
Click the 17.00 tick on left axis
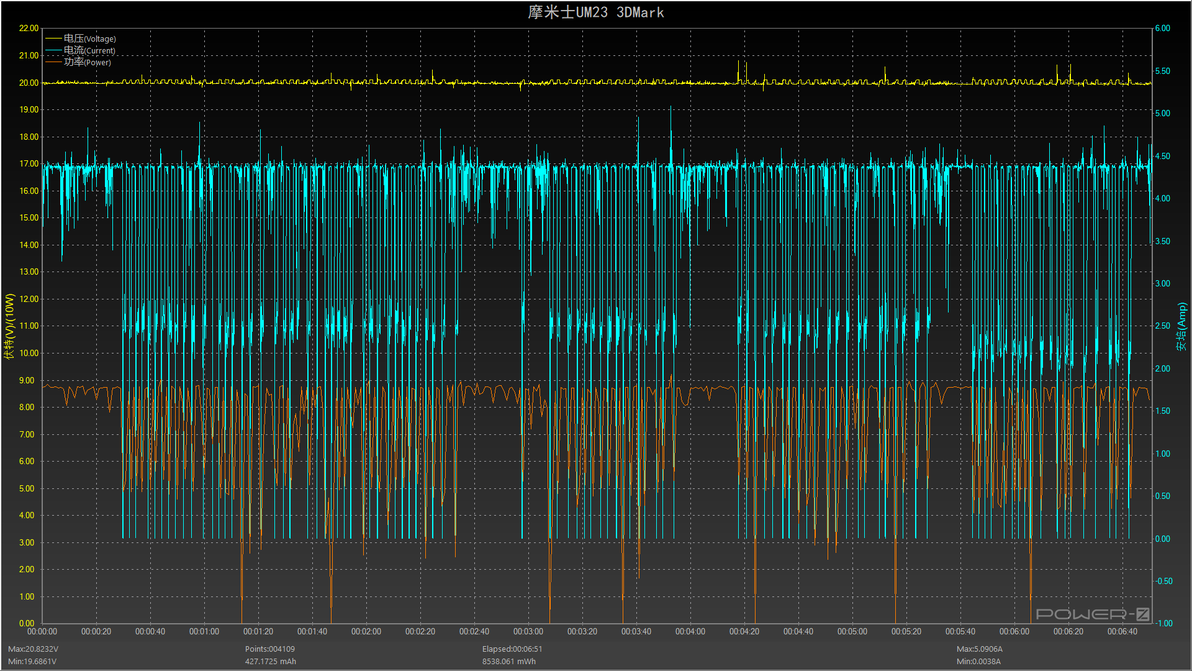(x=28, y=163)
